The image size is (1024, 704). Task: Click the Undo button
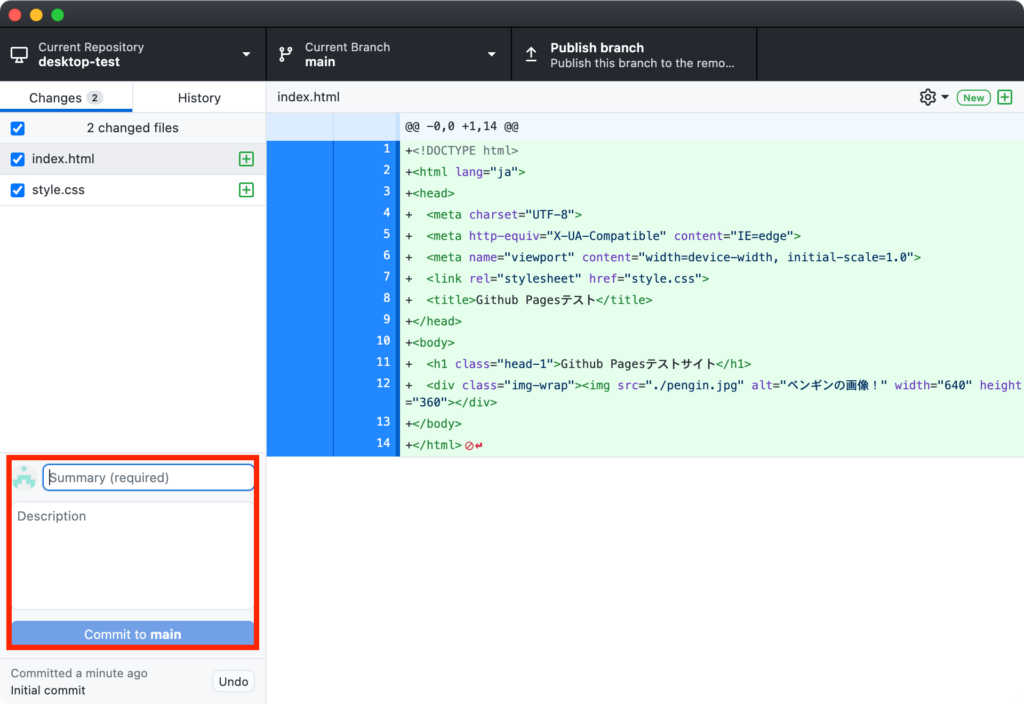coord(233,681)
